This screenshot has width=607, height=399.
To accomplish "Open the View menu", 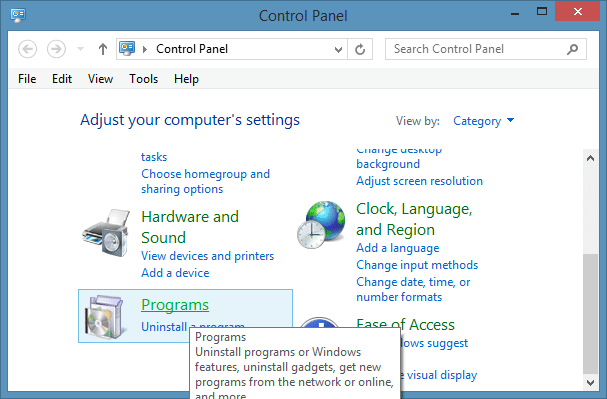I will pyautogui.click(x=100, y=79).
